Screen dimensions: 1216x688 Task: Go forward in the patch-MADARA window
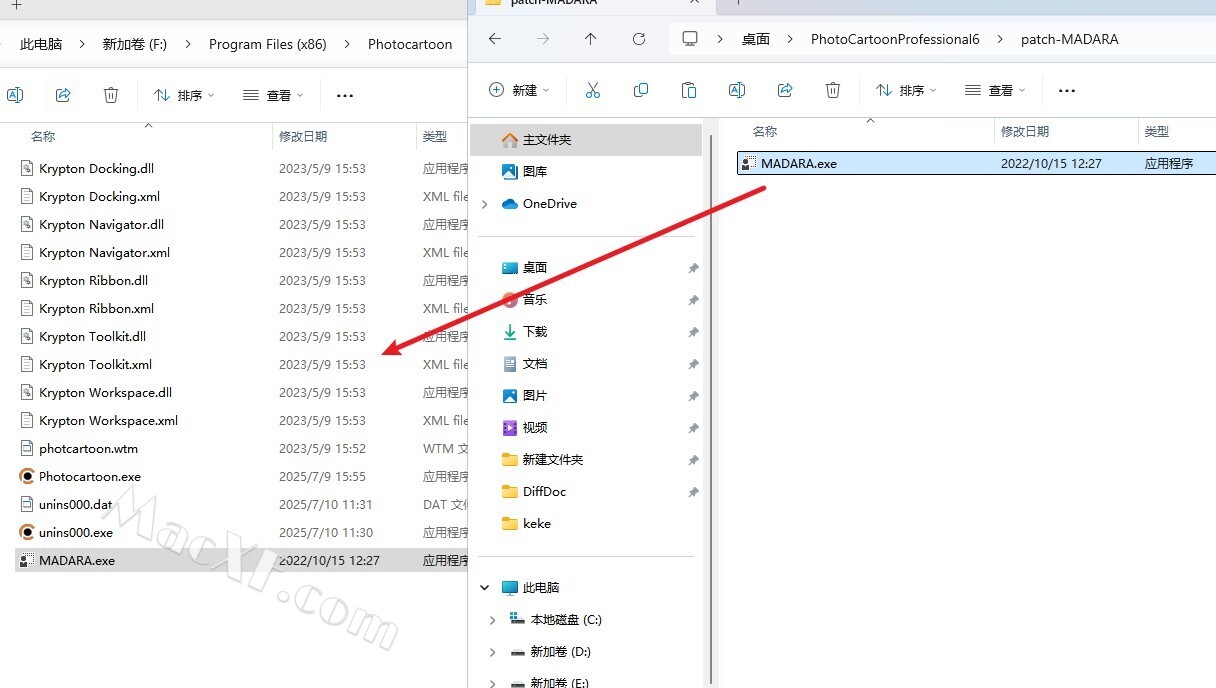[x=543, y=39]
